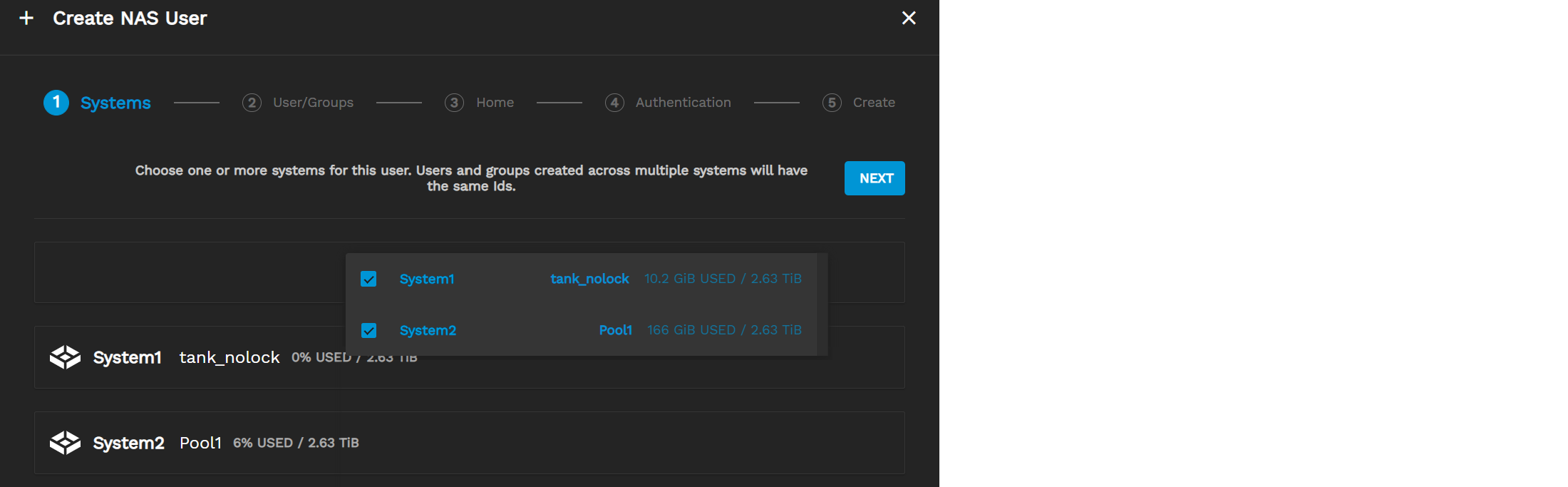This screenshot has height=487, width=1568.
Task: Close the Create NAS User dialog
Action: [x=909, y=19]
